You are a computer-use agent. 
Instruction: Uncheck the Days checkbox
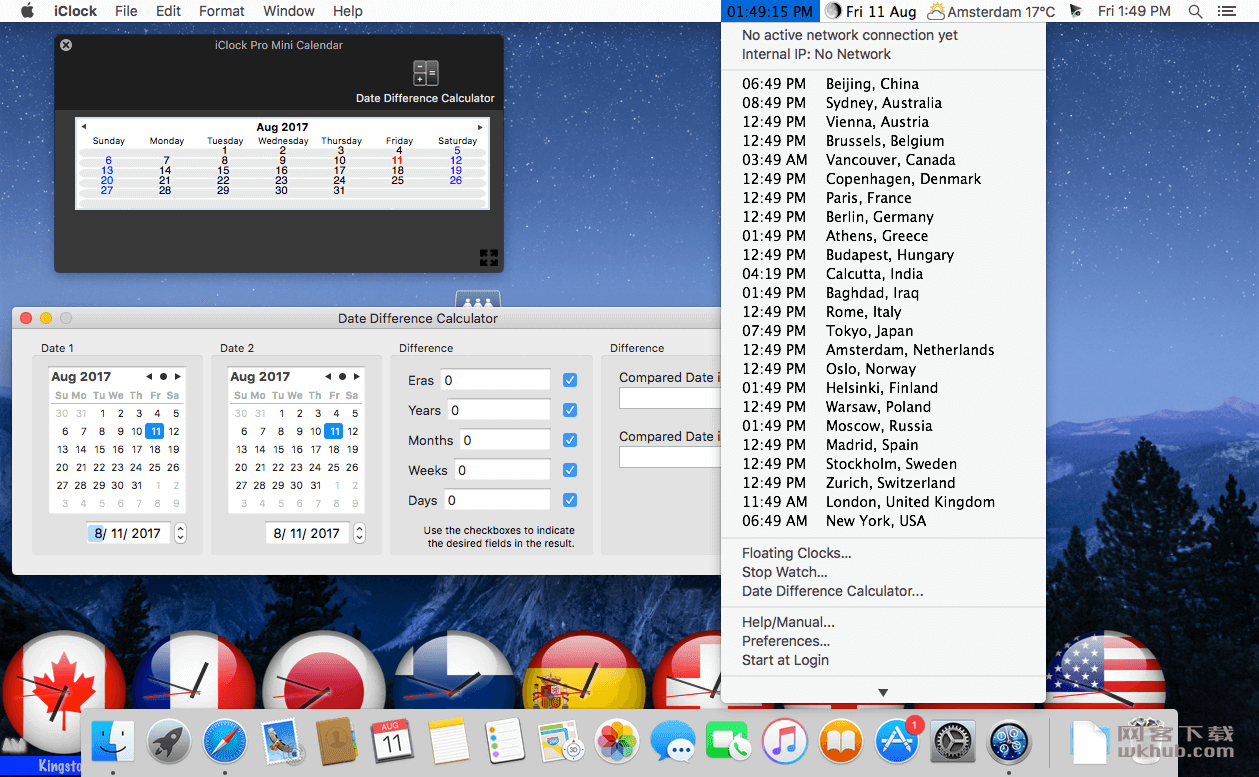[570, 500]
